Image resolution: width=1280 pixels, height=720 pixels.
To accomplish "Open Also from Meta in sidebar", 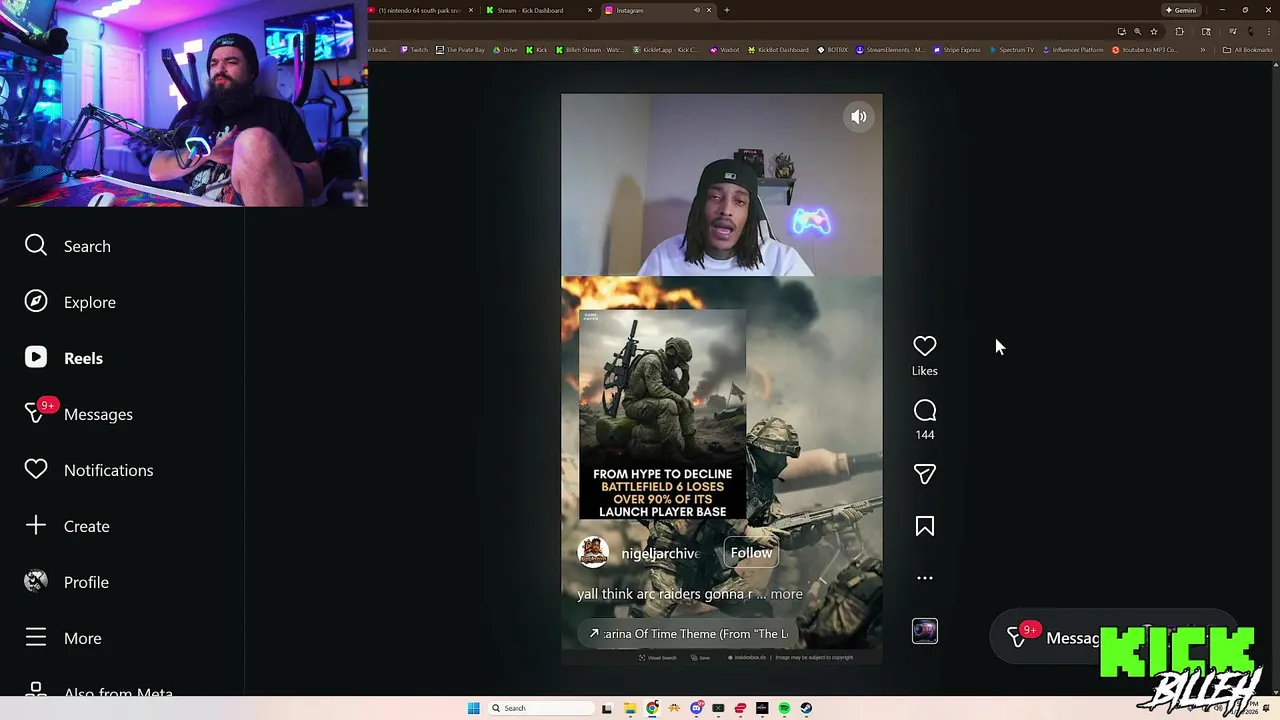I will click(99, 692).
